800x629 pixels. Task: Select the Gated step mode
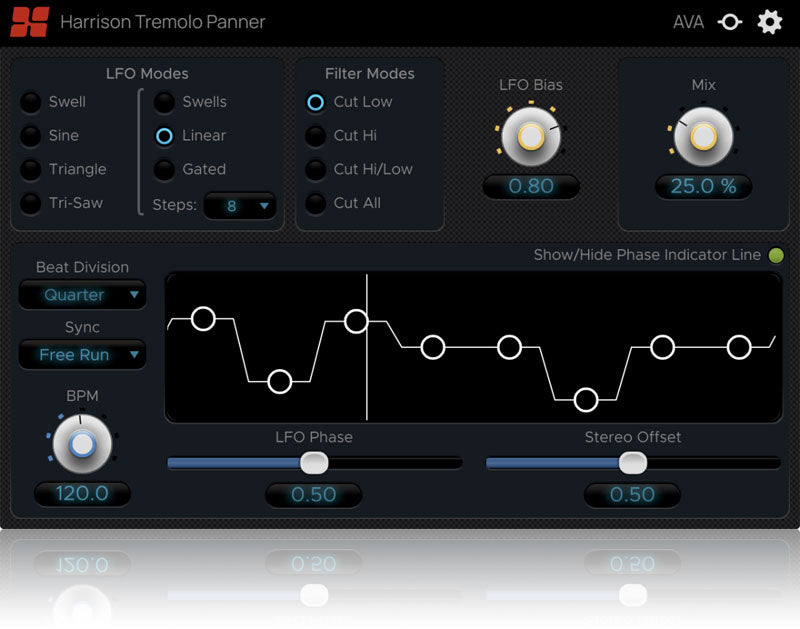coord(164,169)
